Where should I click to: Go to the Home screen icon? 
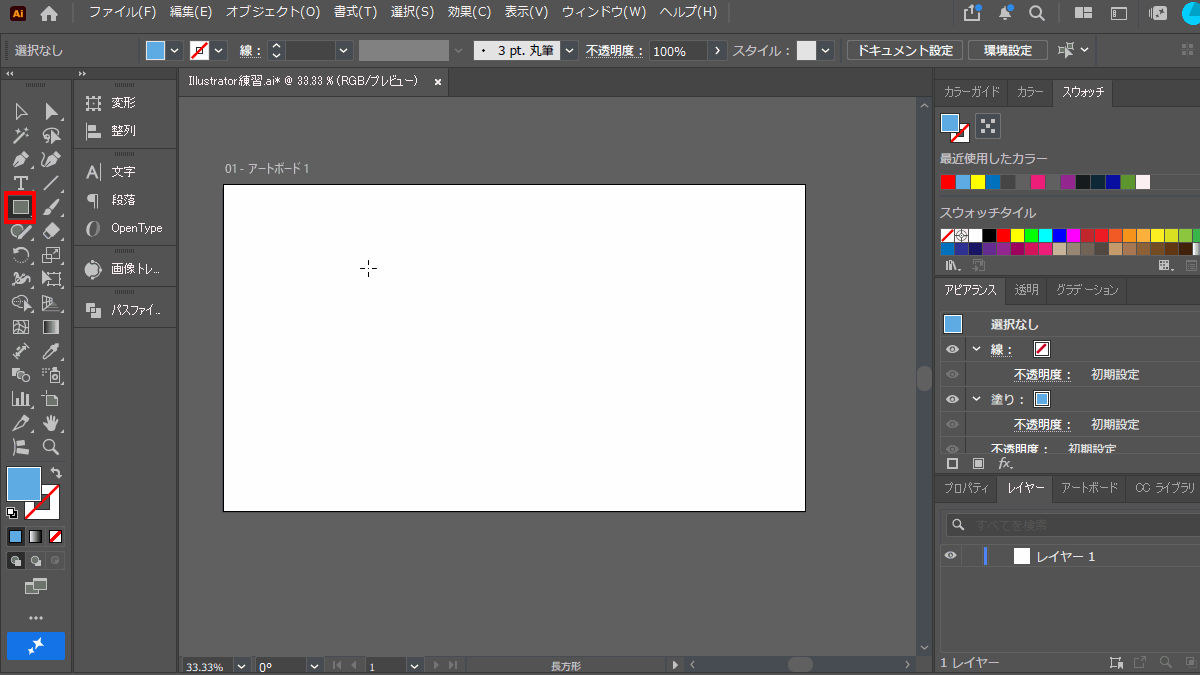click(x=49, y=13)
